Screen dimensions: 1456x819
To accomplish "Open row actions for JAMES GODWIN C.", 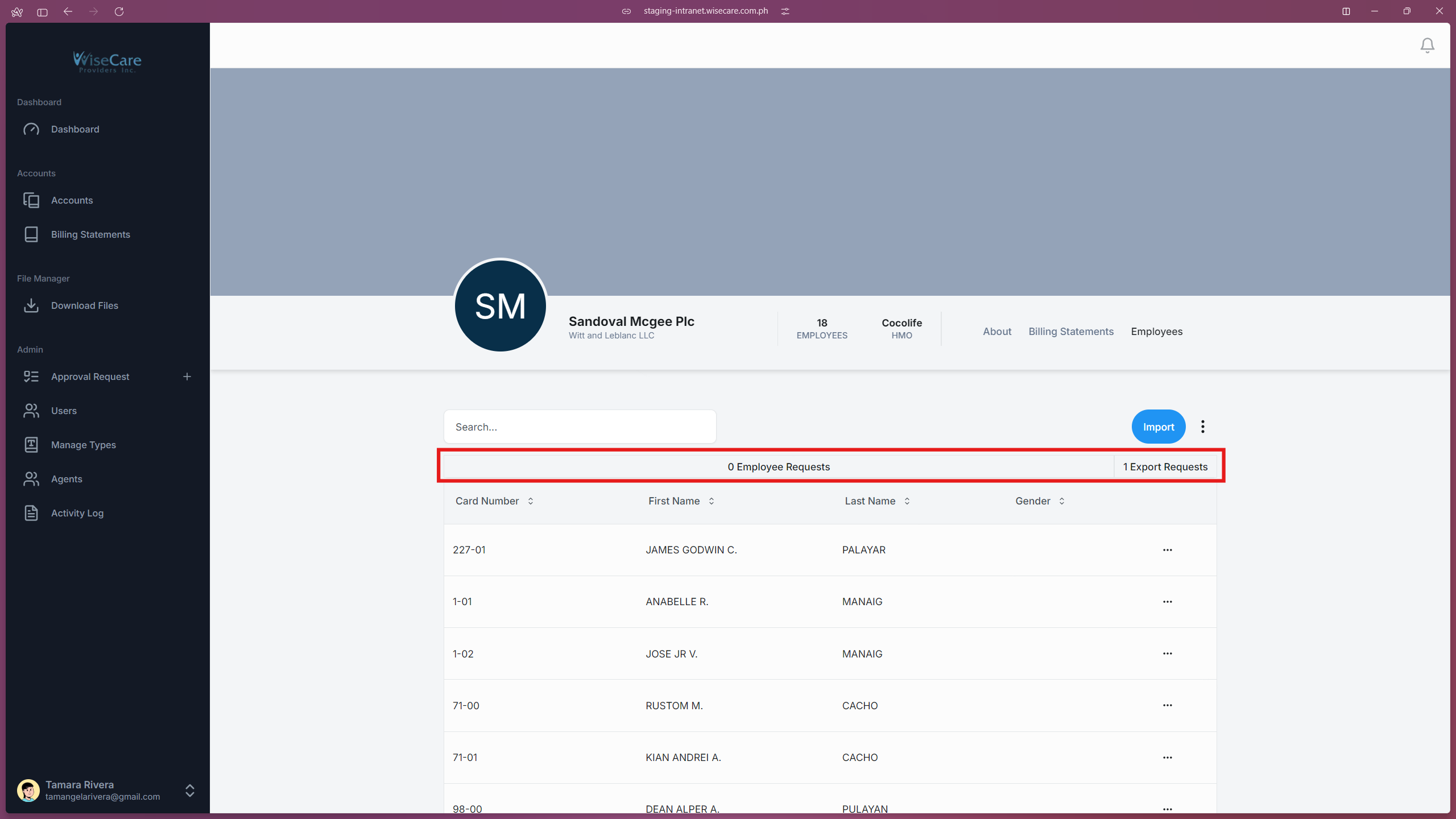I will pos(1167,550).
